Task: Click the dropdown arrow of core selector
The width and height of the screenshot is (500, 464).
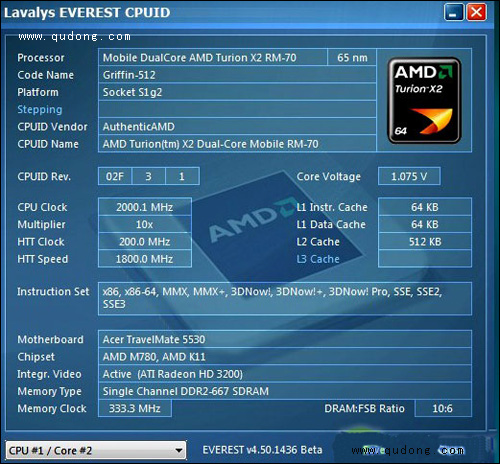Action: (179, 451)
